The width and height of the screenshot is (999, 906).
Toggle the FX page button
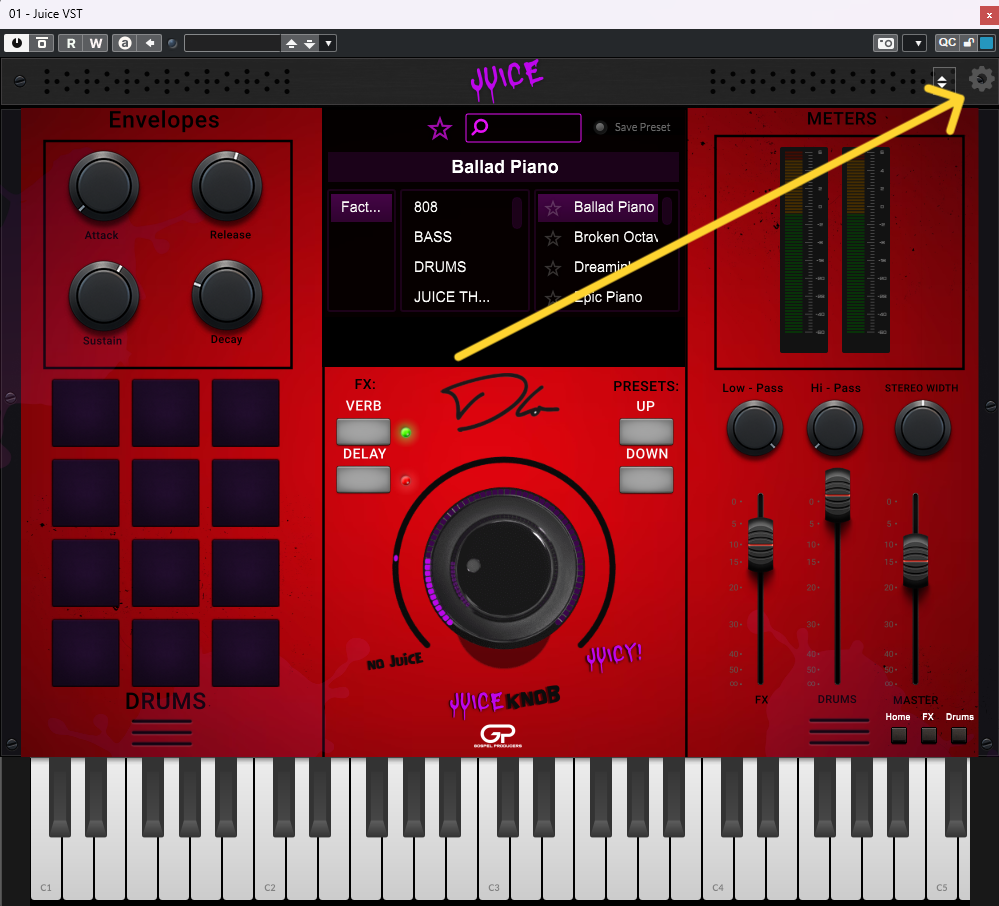tap(928, 735)
